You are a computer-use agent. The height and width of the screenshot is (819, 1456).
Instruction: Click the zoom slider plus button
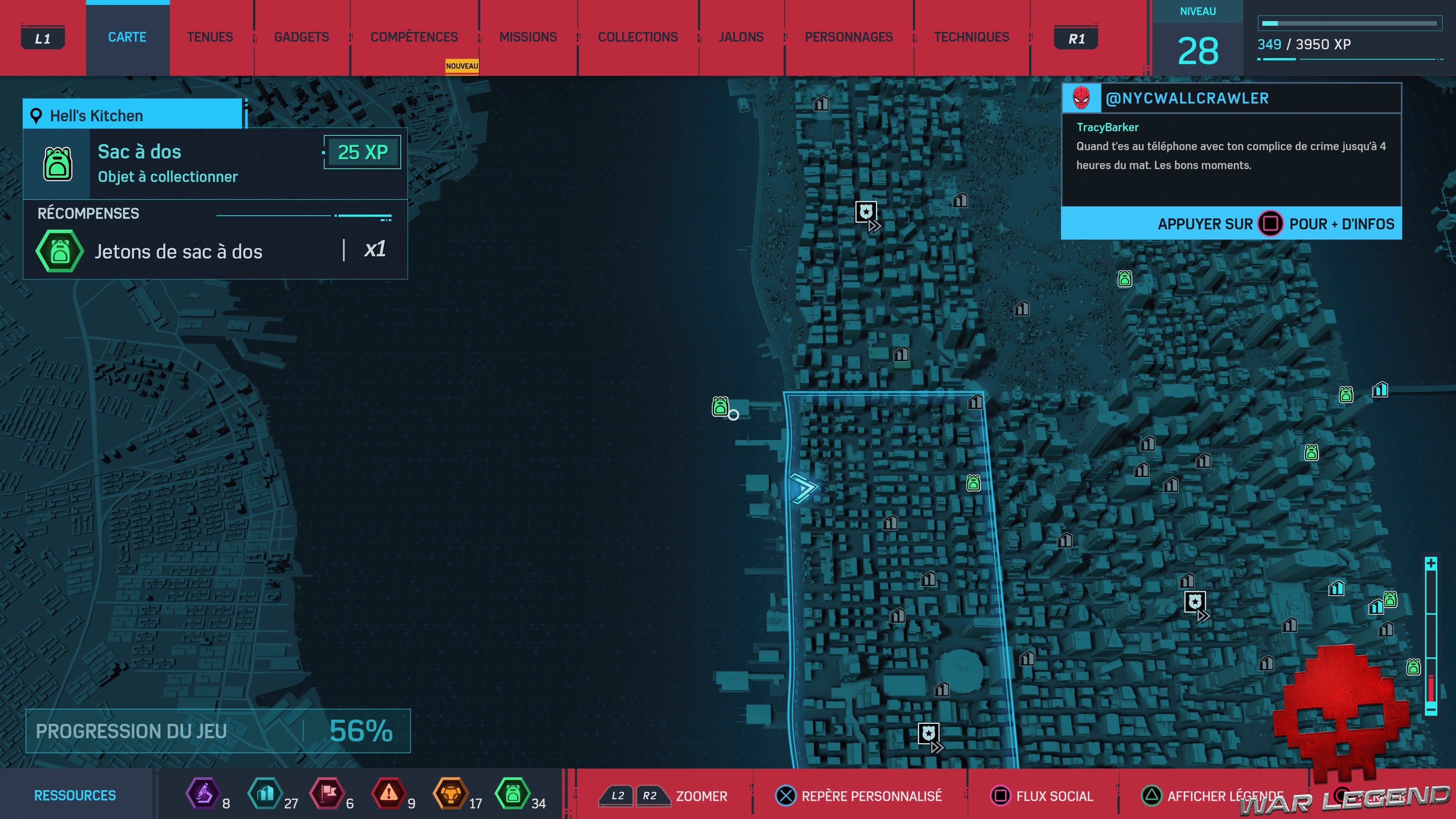(x=1431, y=563)
